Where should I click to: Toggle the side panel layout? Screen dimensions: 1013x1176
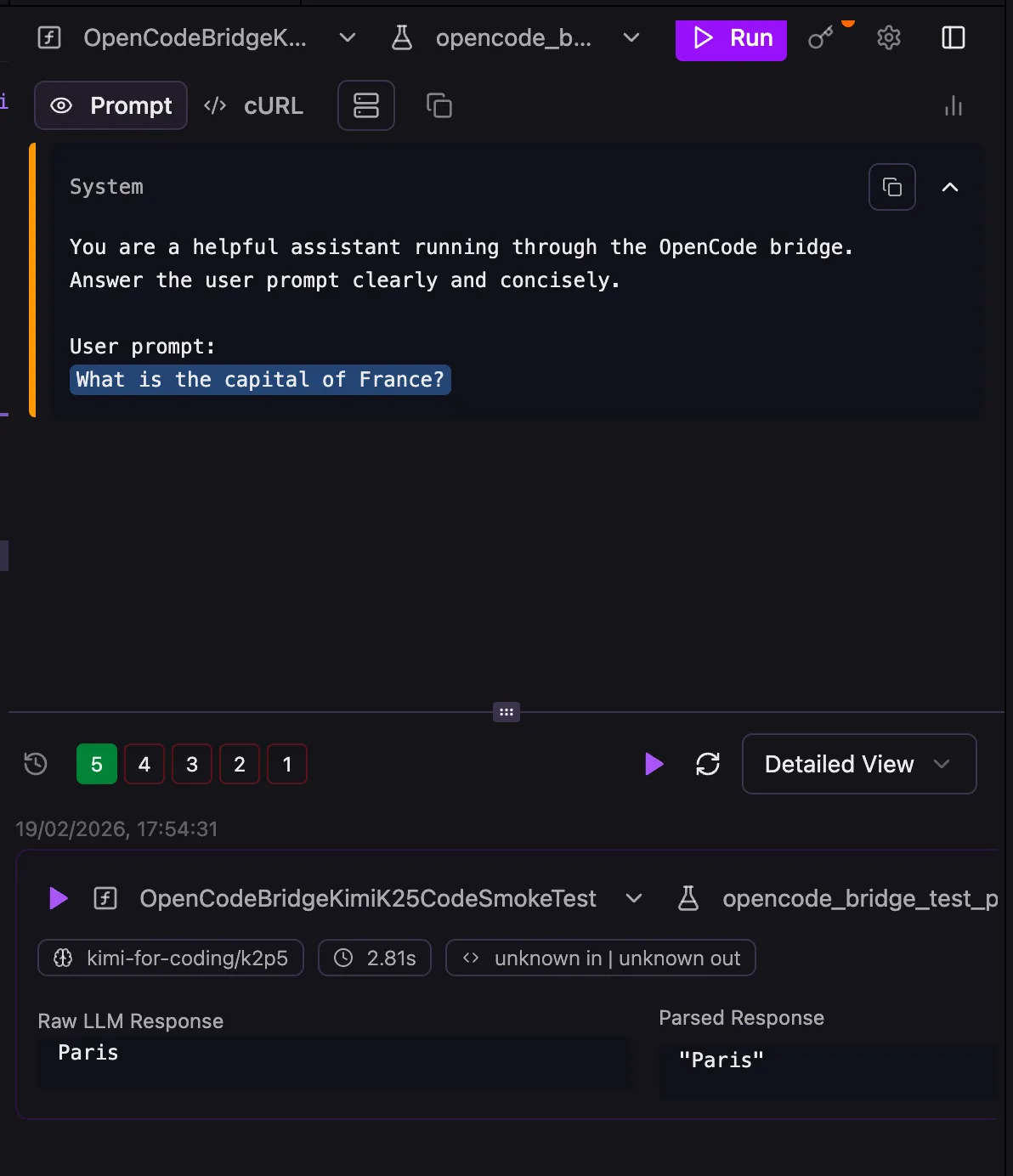(x=954, y=37)
